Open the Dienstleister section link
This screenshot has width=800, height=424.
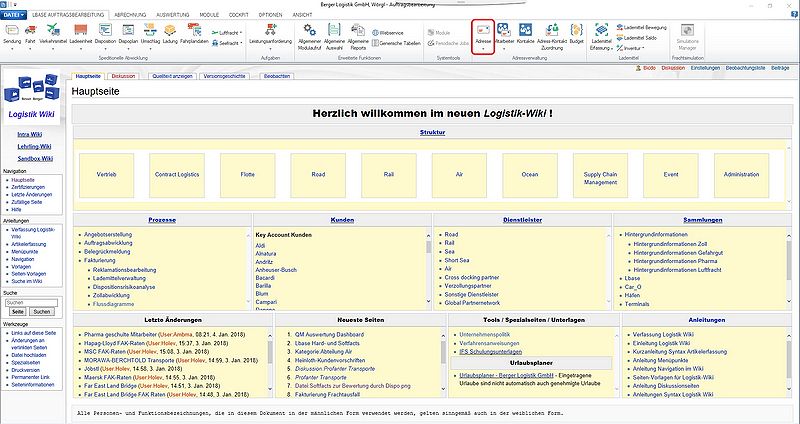point(522,220)
